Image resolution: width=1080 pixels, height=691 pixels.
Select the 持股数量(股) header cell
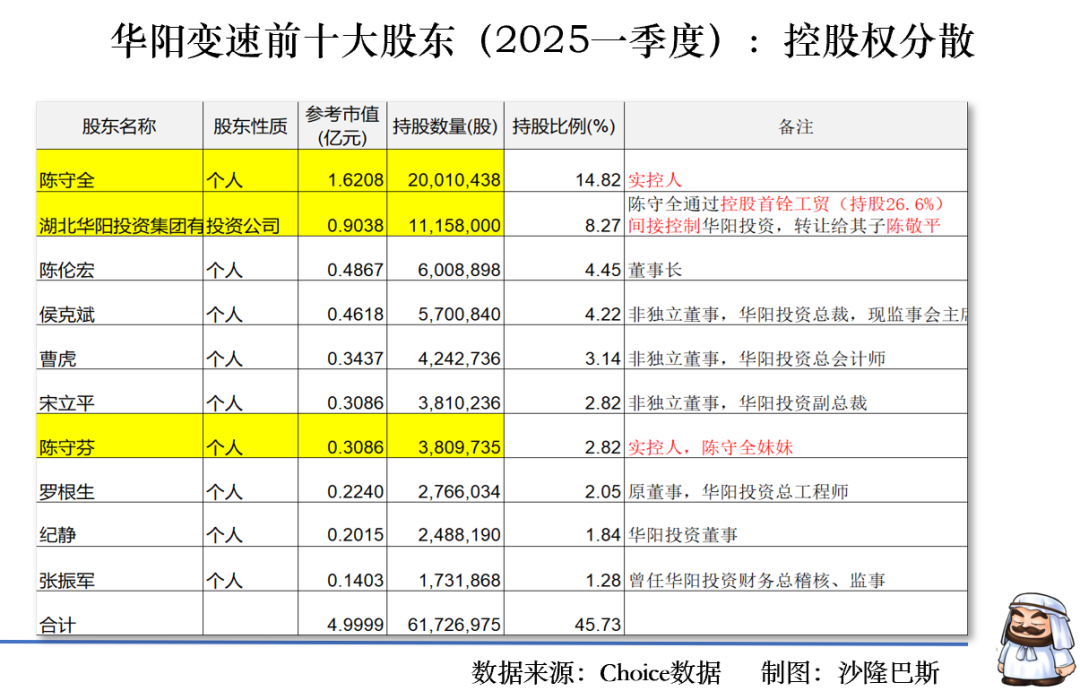(x=445, y=126)
